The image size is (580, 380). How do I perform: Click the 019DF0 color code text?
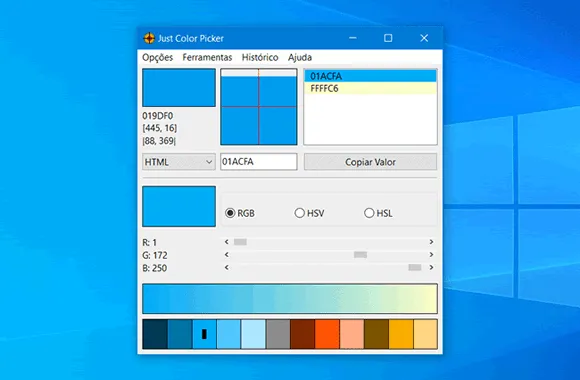(158, 116)
